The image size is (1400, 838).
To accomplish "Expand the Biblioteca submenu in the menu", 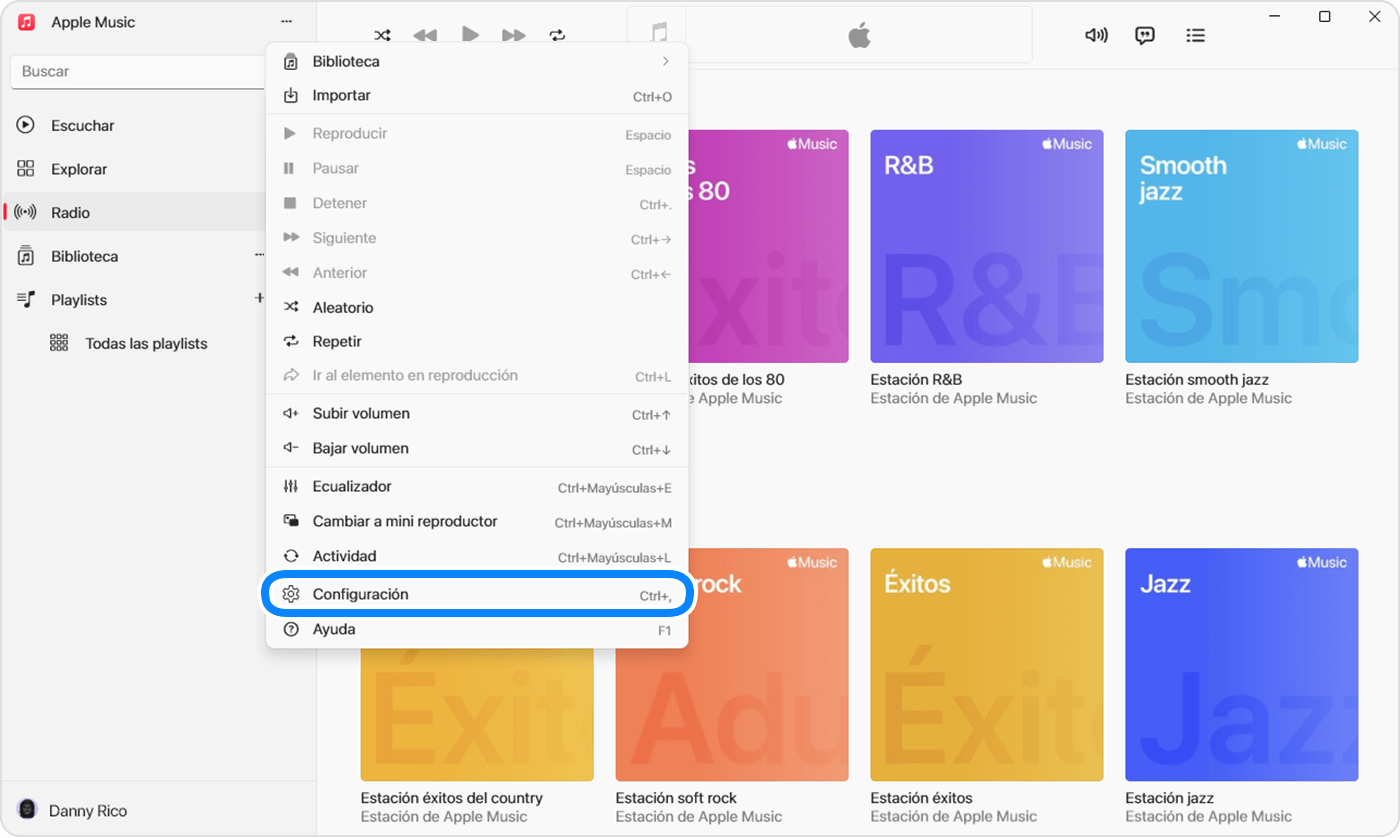I will 477,61.
